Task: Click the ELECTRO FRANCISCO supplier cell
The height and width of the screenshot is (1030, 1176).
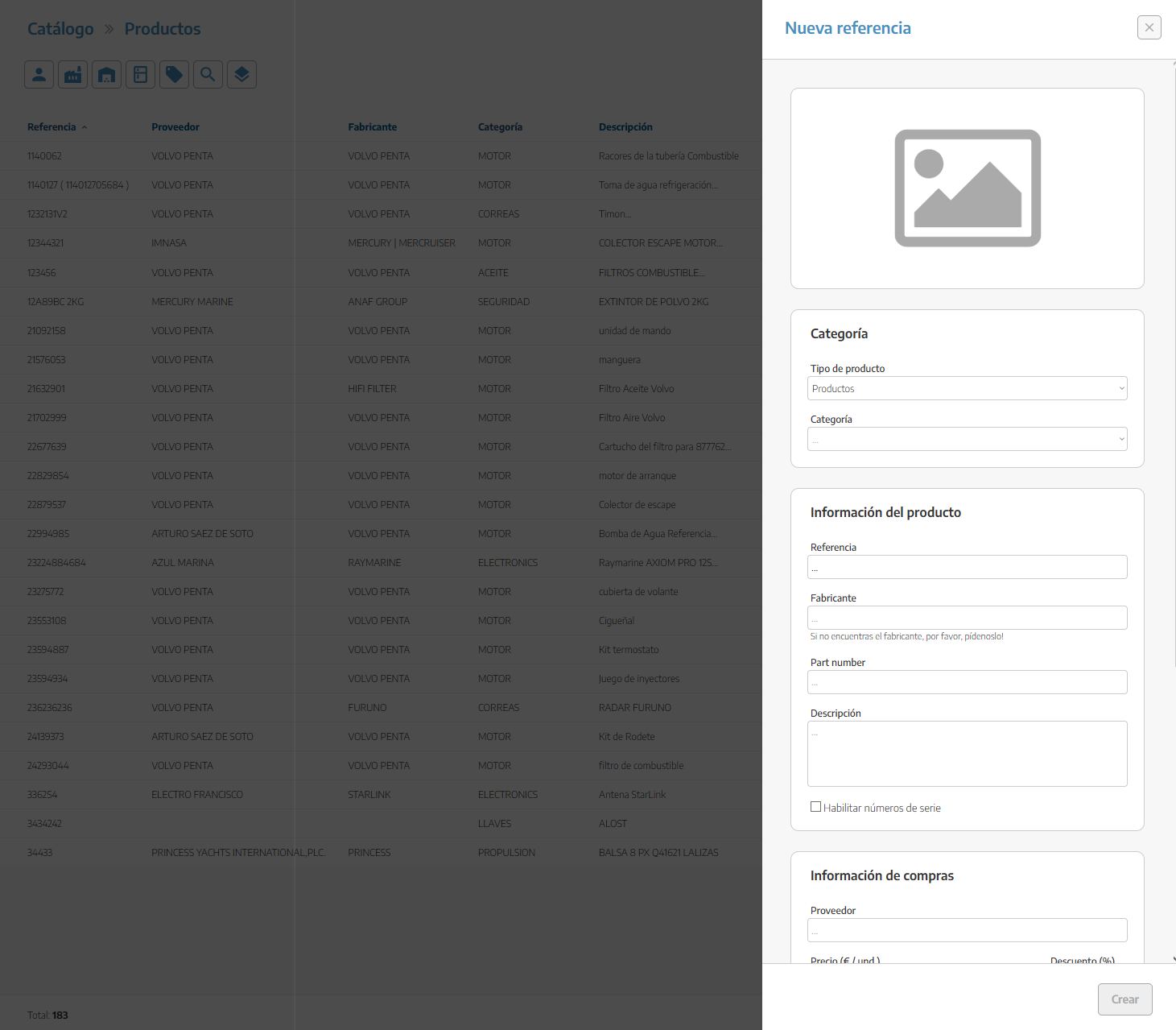Action: coord(197,795)
